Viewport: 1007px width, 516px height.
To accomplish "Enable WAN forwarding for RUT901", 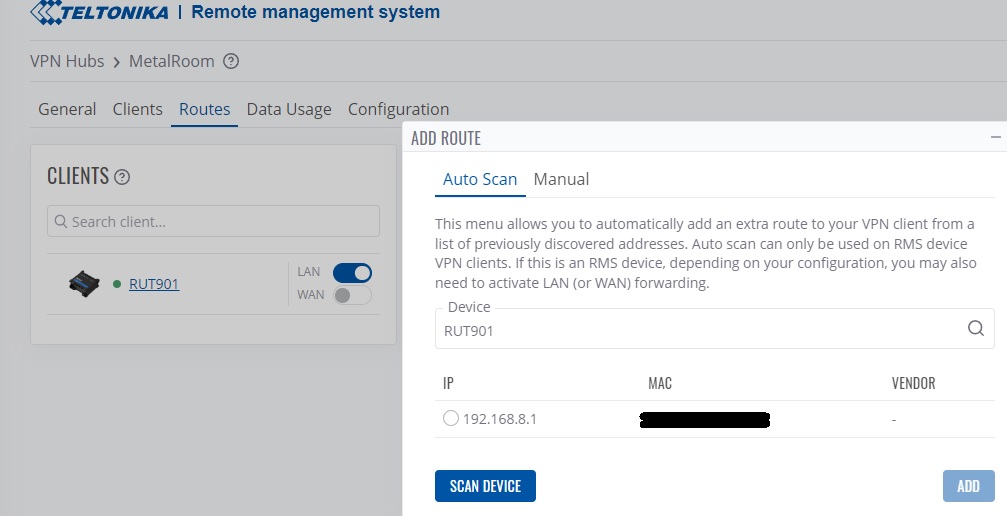I will 352,295.
